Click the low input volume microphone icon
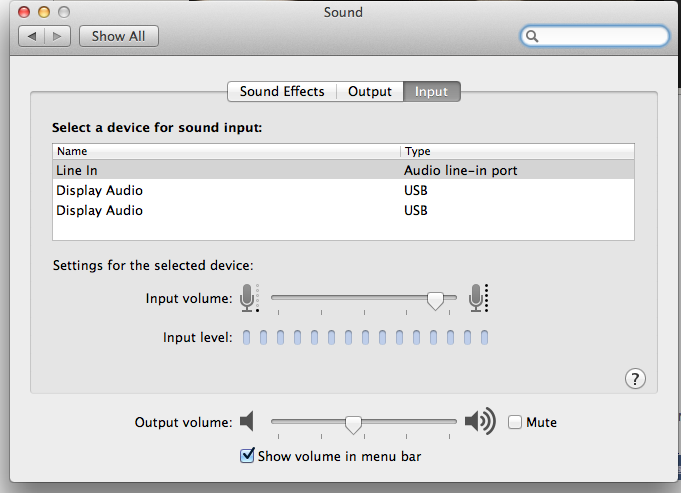Viewport: 681px width, 493px height. (249, 298)
